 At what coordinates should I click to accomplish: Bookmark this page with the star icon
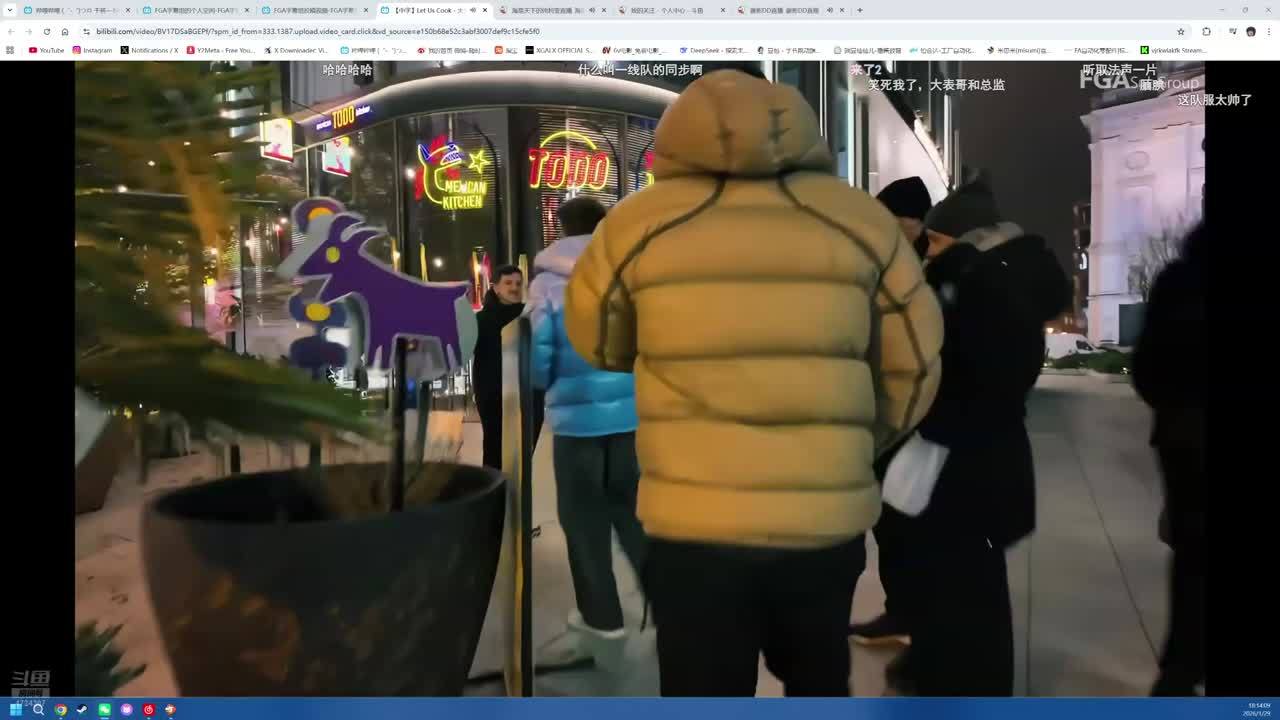click(x=1181, y=31)
